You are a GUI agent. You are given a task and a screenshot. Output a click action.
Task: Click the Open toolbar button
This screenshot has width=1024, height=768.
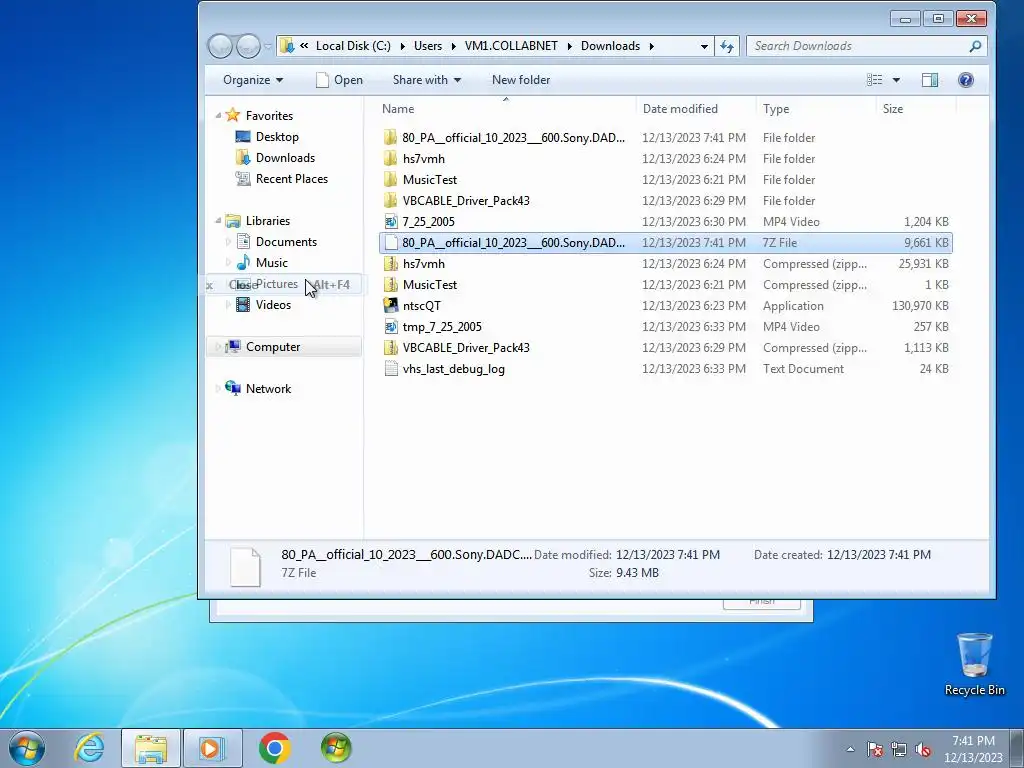click(x=339, y=80)
